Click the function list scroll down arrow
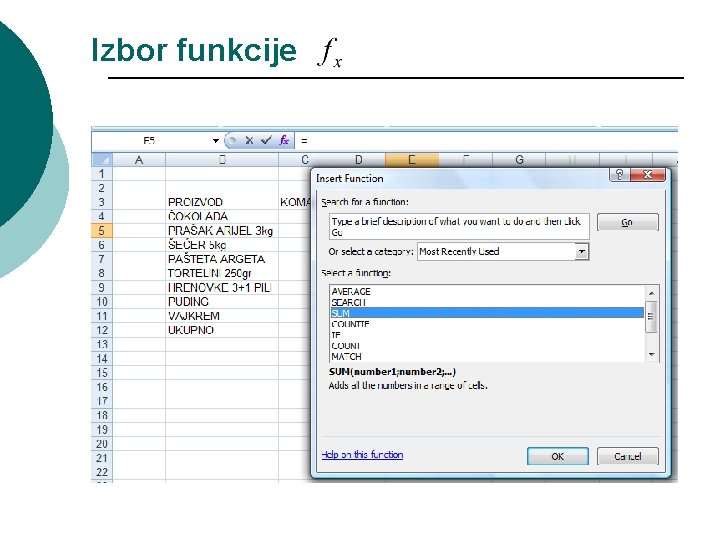The height and width of the screenshot is (540, 720). [652, 354]
